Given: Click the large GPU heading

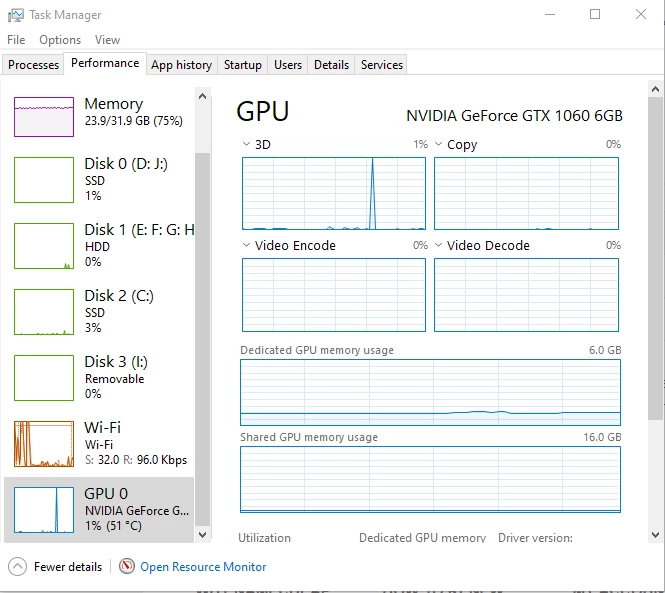Looking at the screenshot, I should click(x=263, y=112).
